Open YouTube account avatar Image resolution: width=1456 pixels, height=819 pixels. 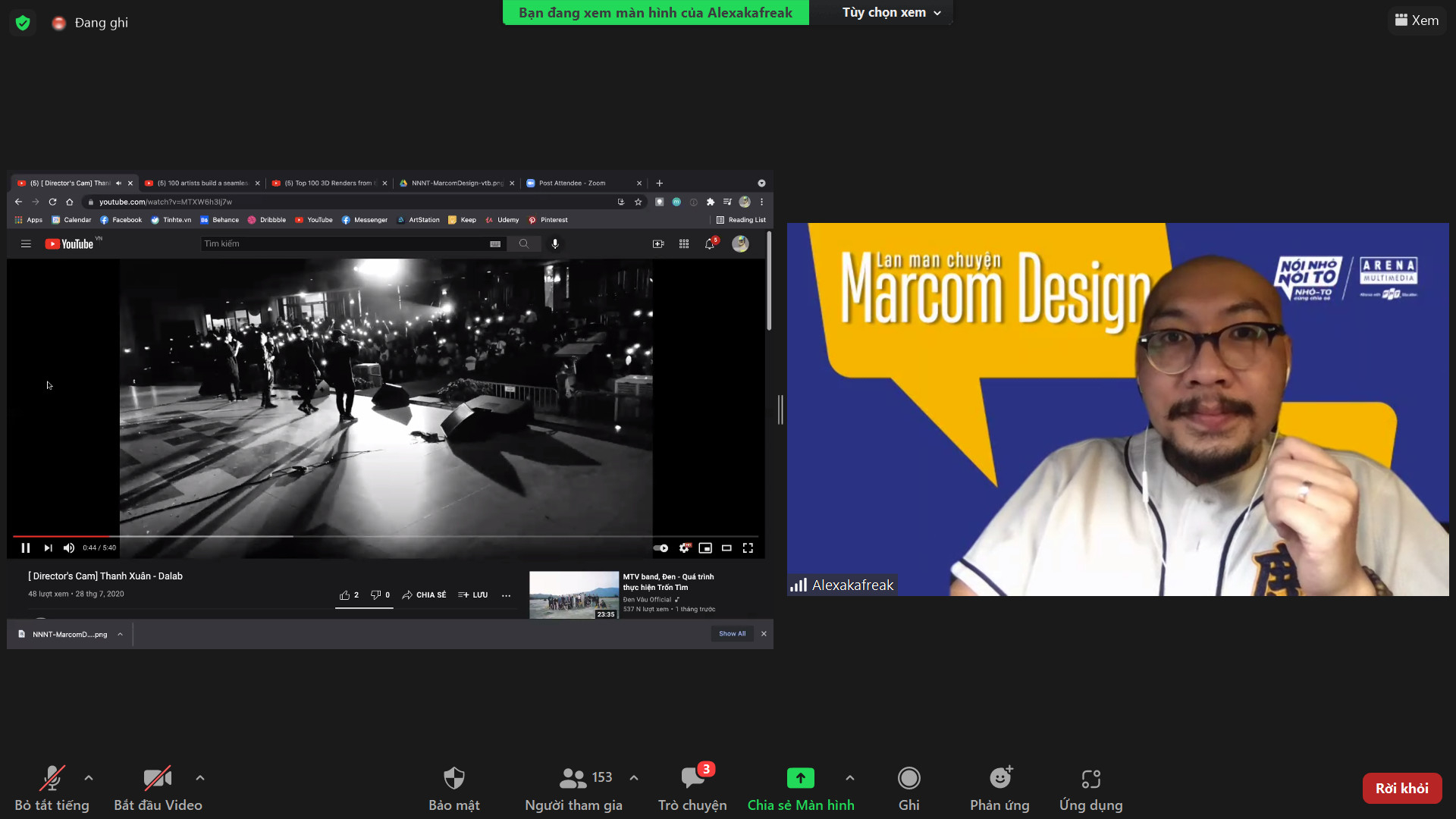coord(740,243)
